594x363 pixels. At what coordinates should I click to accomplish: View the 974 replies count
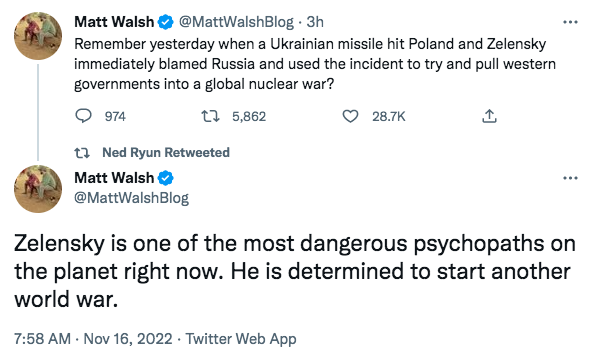click(115, 116)
